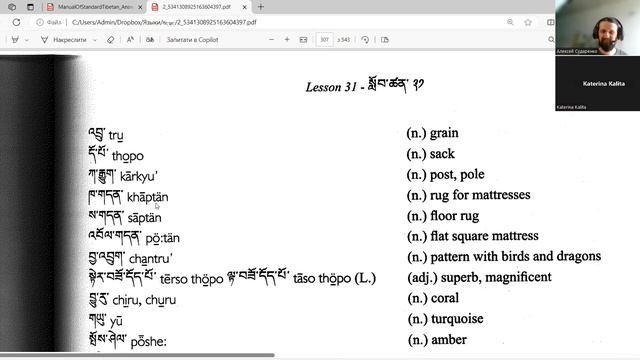Click the translation '(n.) turquoise'

(x=445, y=319)
